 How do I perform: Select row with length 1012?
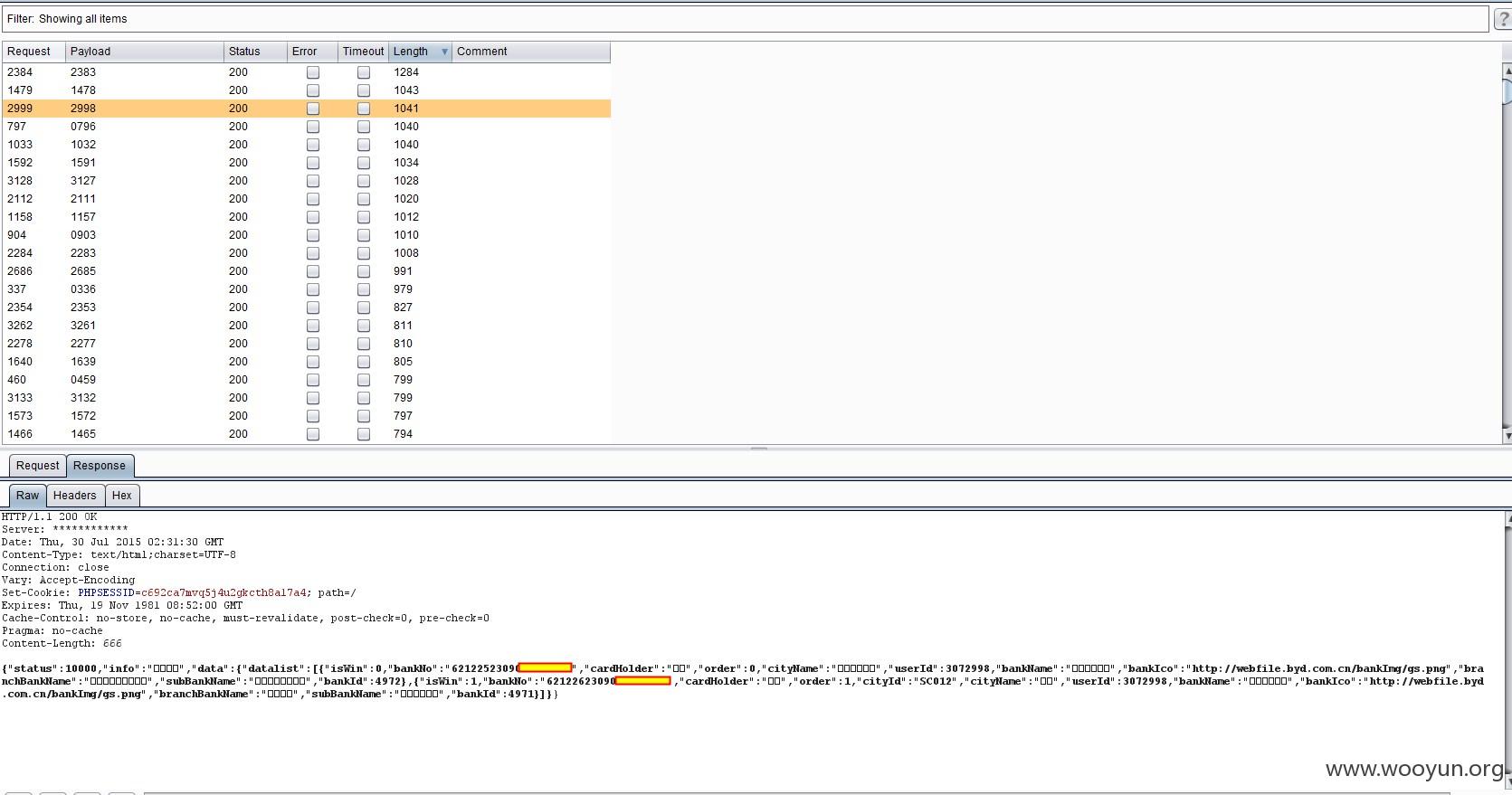point(306,217)
